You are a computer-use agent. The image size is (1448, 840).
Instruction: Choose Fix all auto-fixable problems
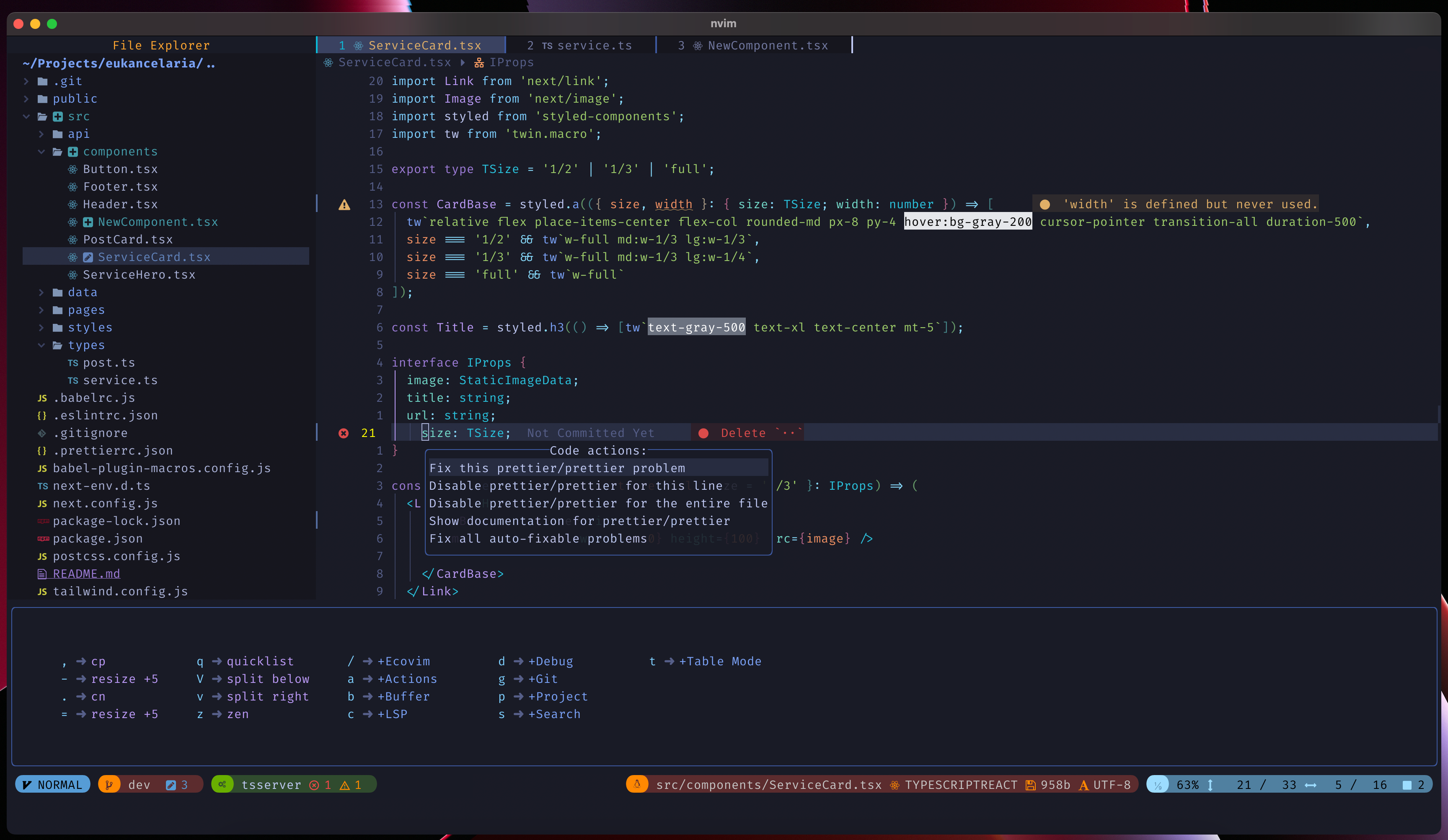[x=538, y=539]
